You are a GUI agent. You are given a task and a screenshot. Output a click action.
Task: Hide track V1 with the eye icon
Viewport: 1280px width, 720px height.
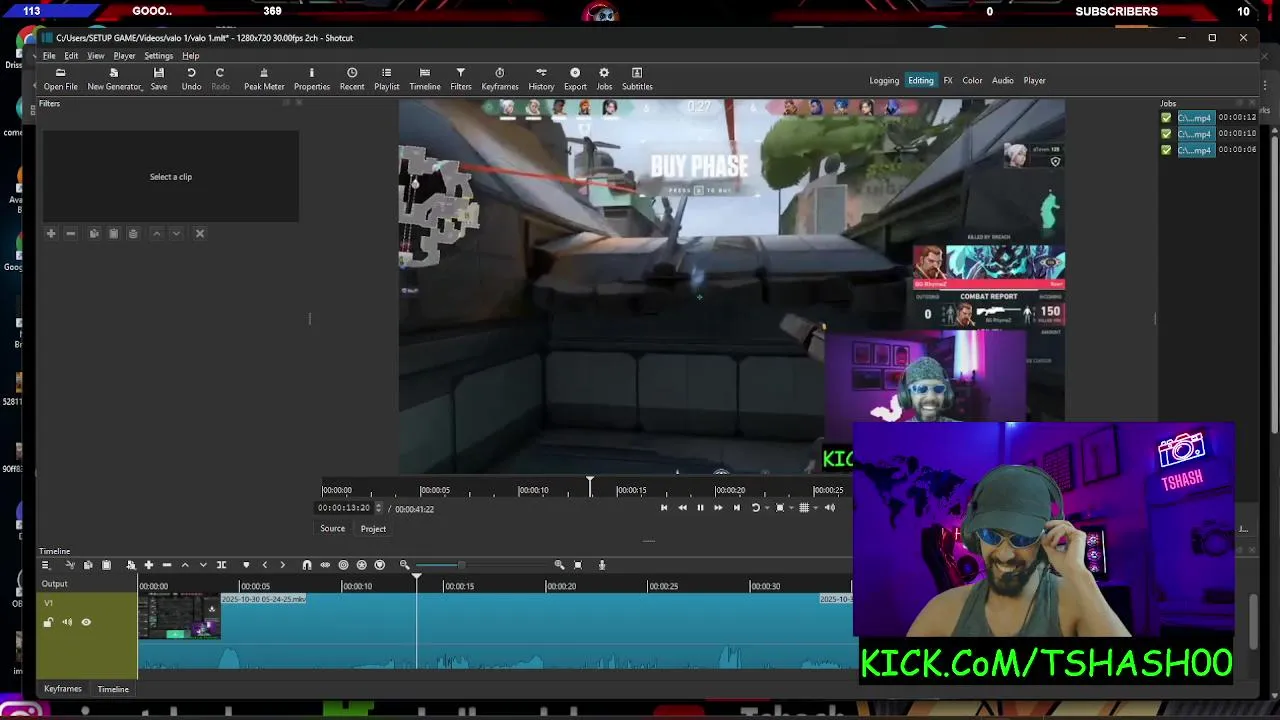point(86,622)
